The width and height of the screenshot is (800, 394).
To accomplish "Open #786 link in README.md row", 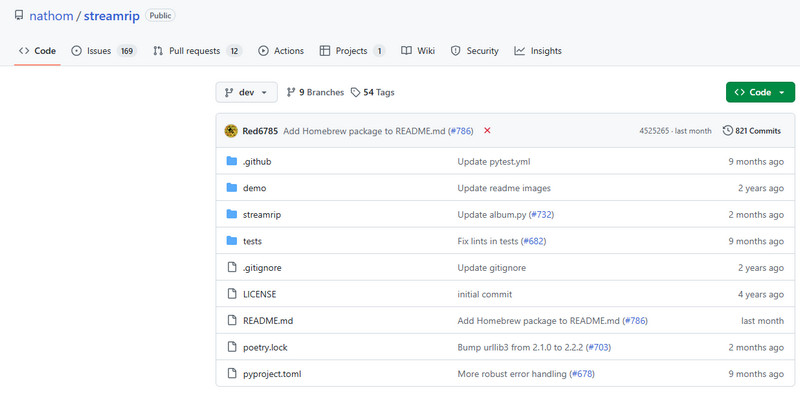I will pos(635,321).
